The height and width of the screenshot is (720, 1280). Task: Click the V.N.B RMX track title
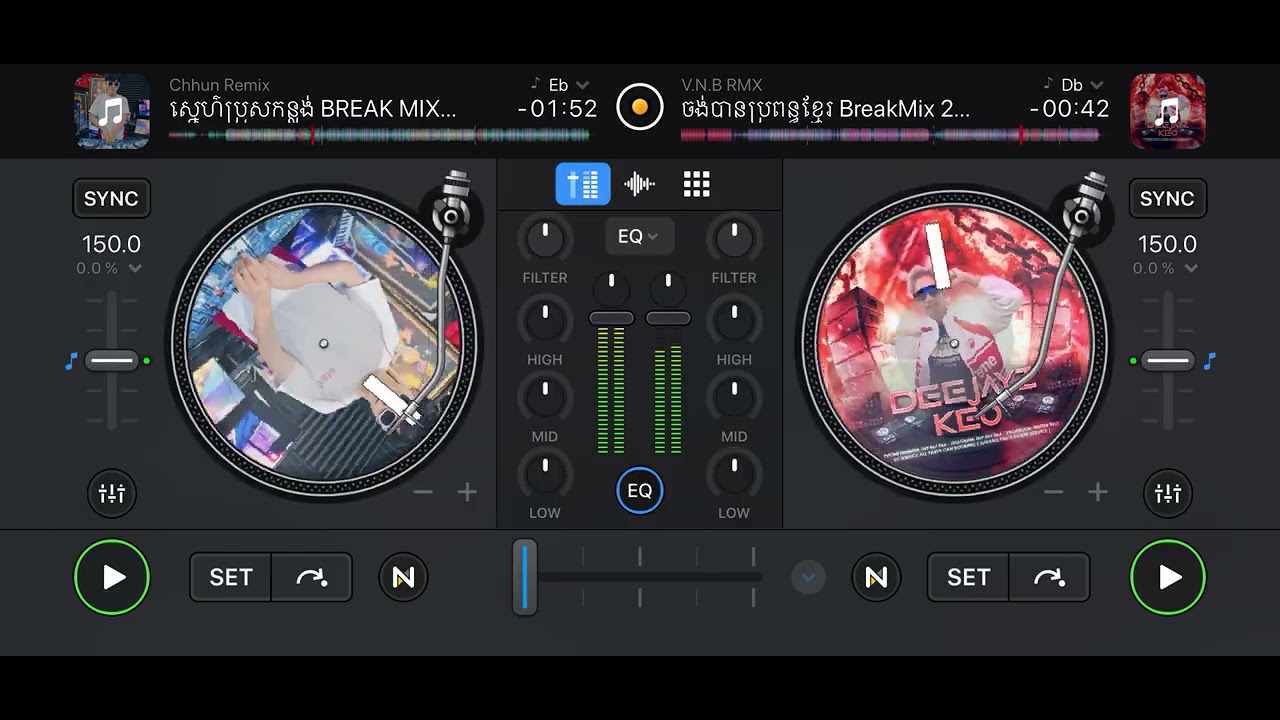click(826, 109)
